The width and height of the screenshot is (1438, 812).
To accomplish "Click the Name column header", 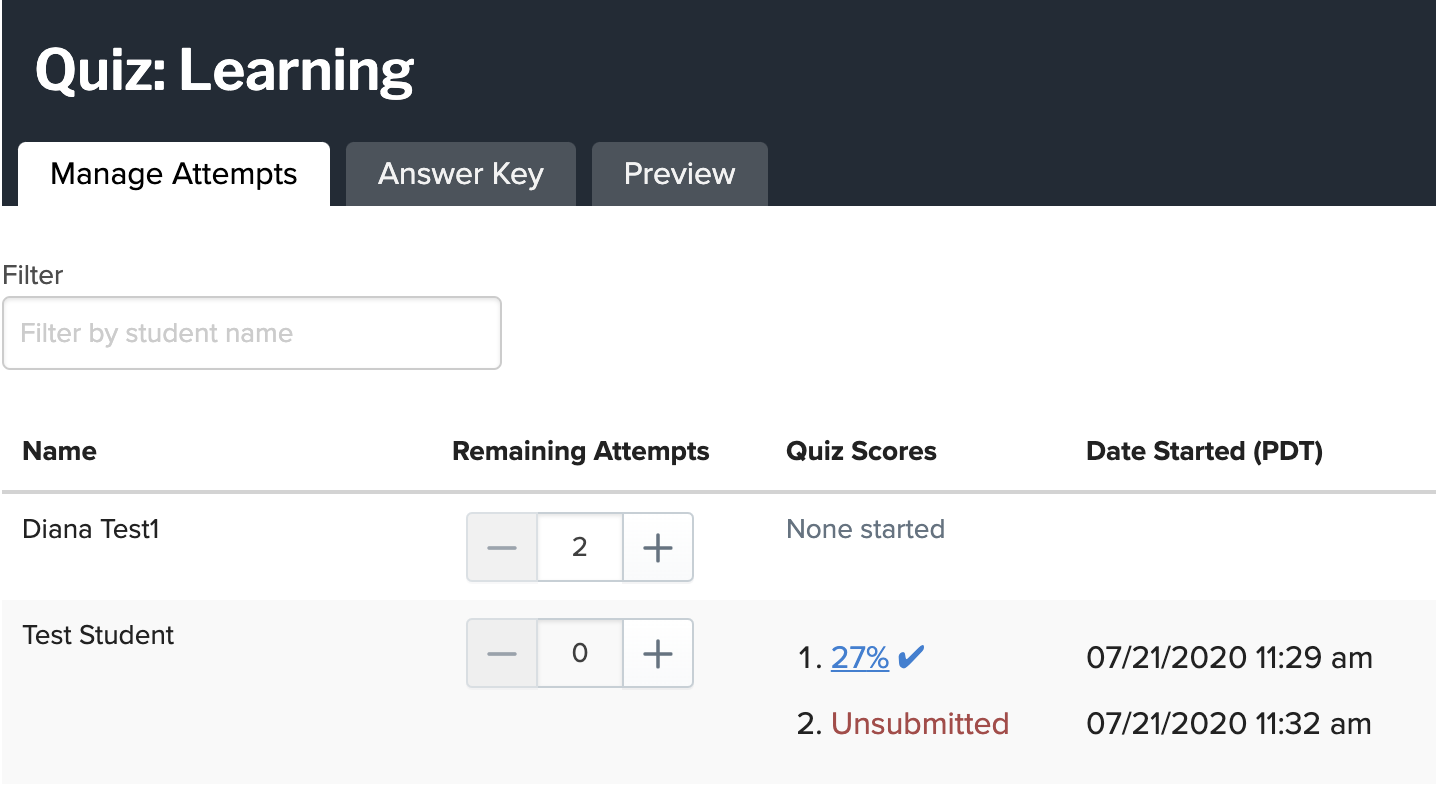I will (x=59, y=451).
